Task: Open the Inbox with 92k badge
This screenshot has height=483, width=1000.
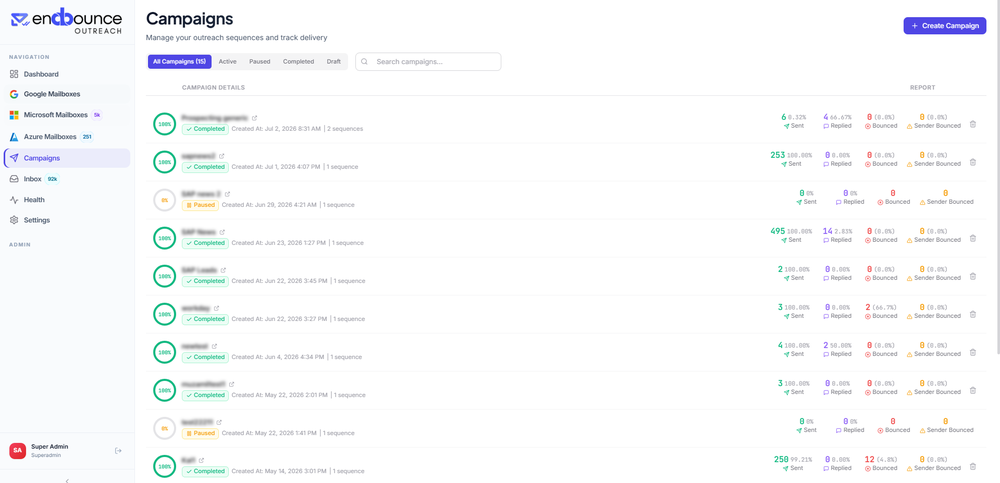Action: click(x=66, y=179)
